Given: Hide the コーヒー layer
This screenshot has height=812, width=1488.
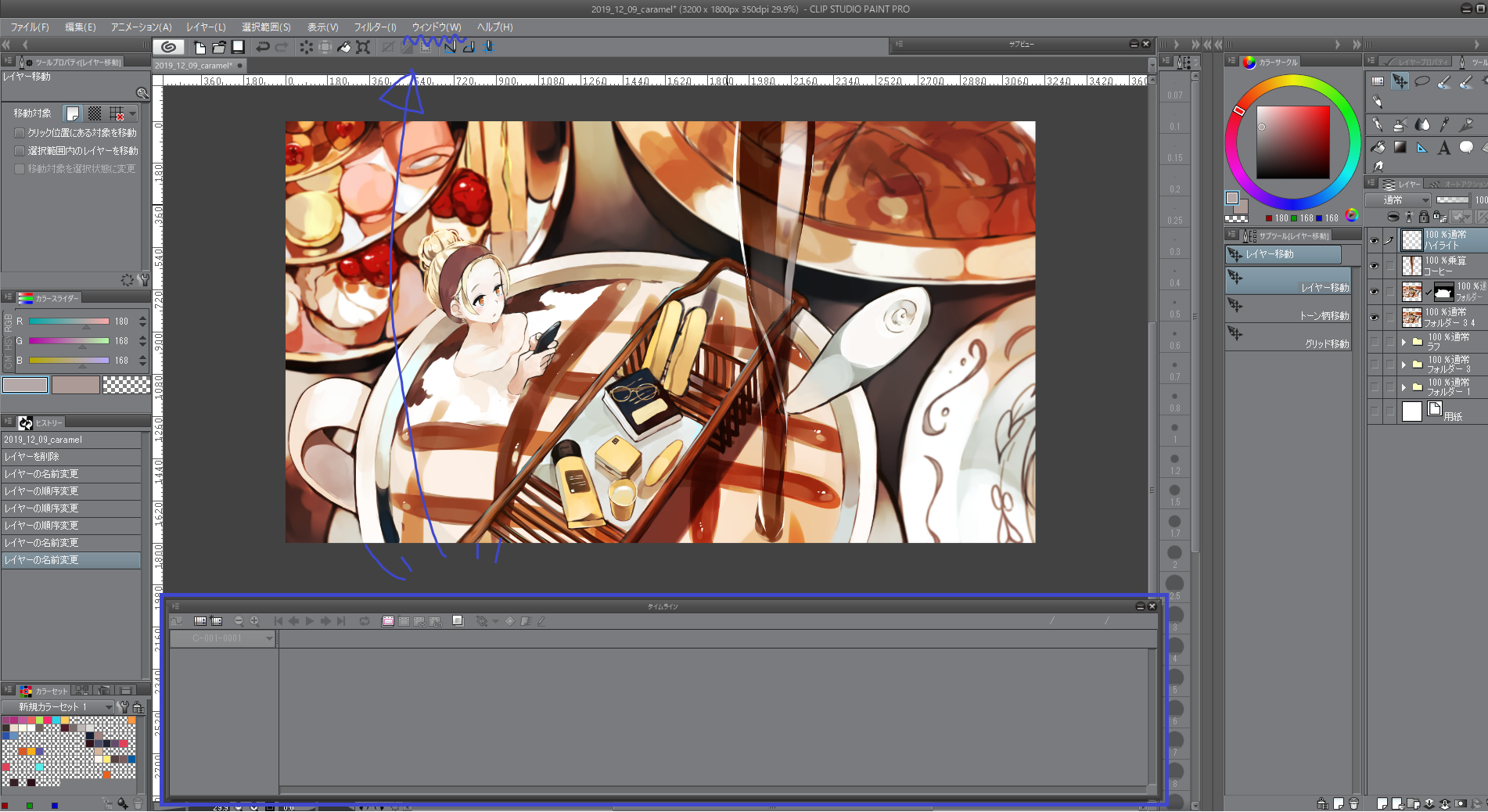Looking at the screenshot, I should click(1375, 266).
